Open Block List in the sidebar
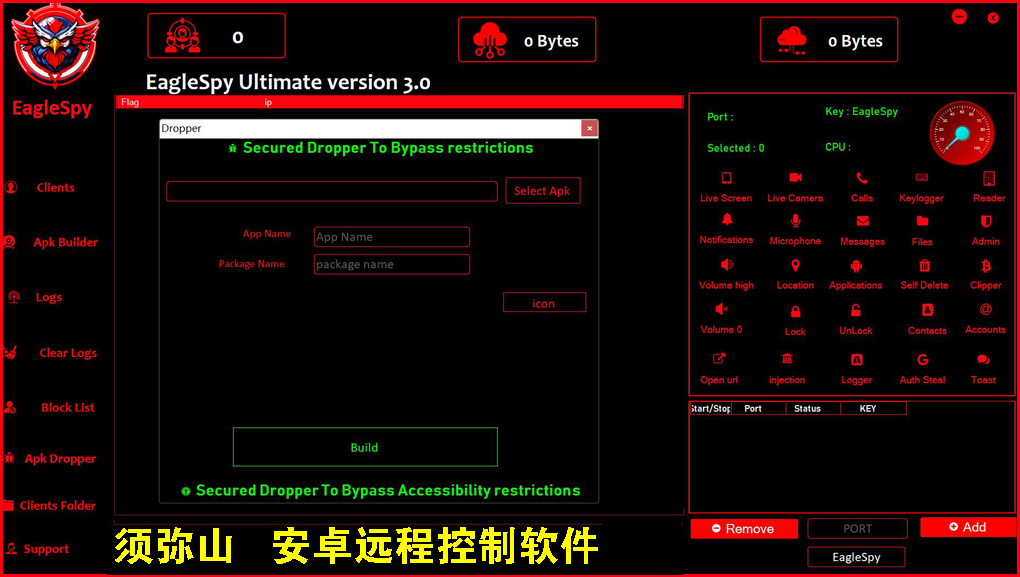Screen dimensions: 1020x577 pos(68,408)
